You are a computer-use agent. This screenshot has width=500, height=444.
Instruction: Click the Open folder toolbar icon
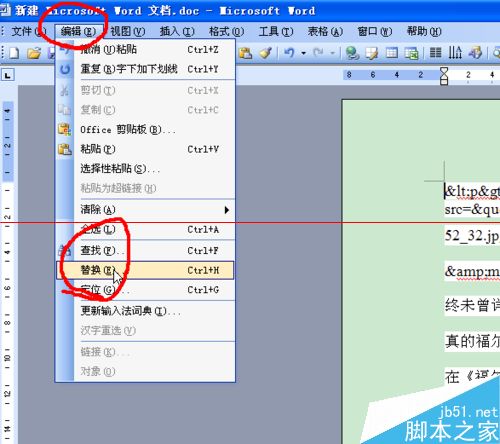34,53
